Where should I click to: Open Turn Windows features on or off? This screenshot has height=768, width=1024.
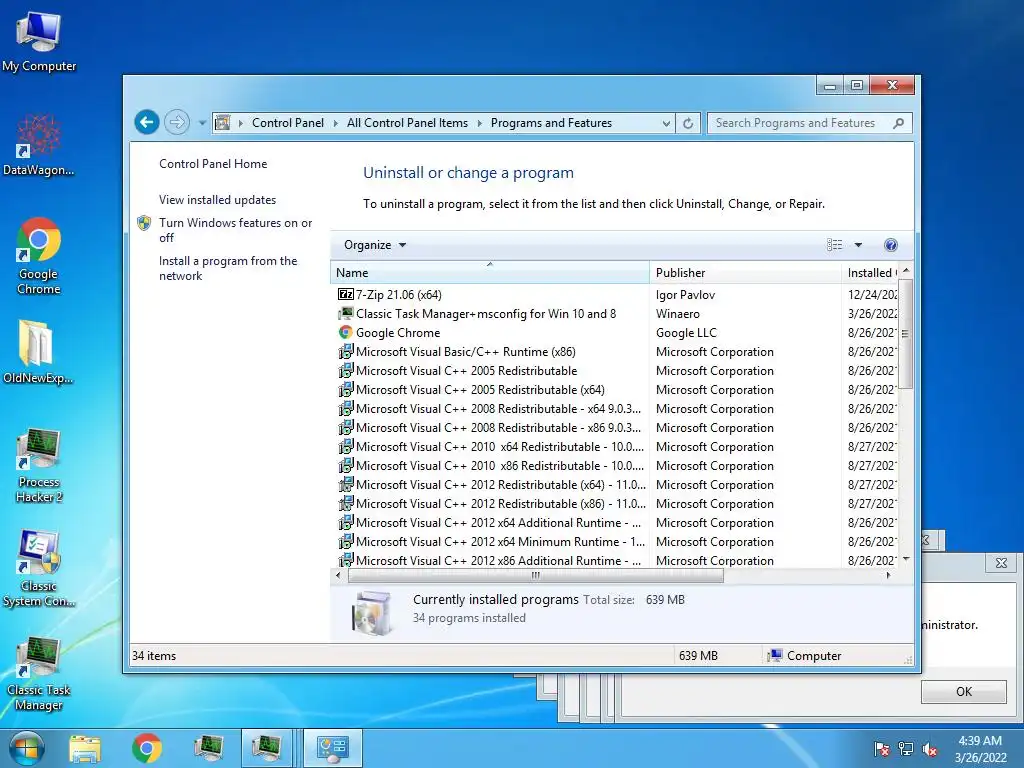tap(235, 230)
